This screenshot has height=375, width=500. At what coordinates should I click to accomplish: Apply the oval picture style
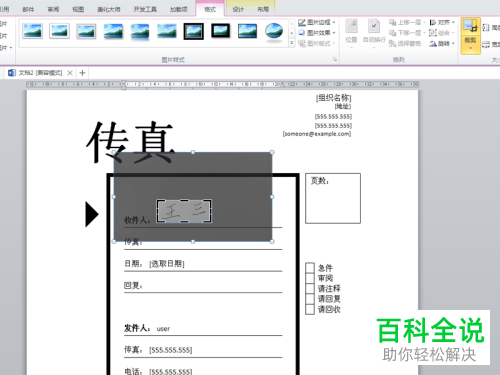coord(274,31)
